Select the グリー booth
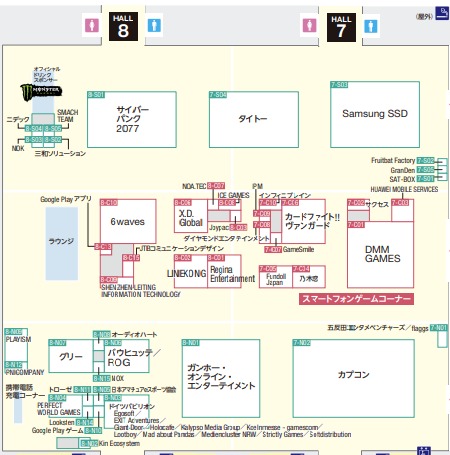The image size is (450, 455). tap(71, 356)
